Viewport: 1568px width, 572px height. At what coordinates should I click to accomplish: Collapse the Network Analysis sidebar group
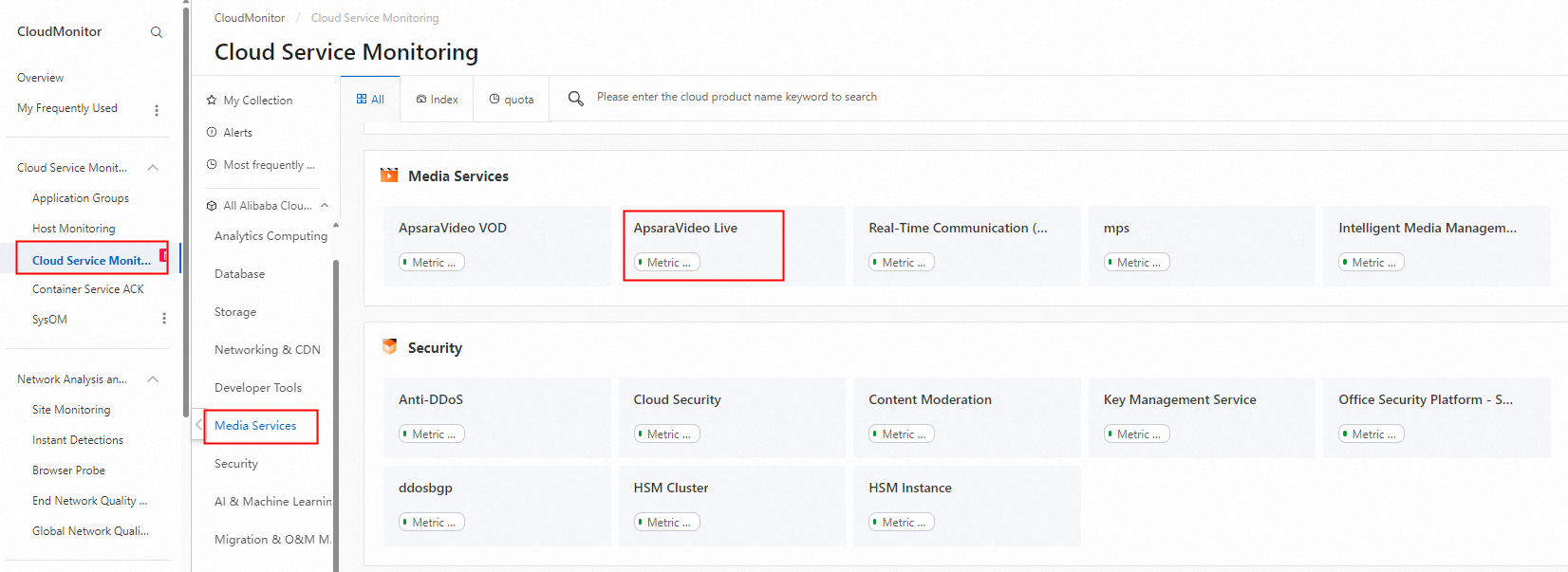[153, 379]
